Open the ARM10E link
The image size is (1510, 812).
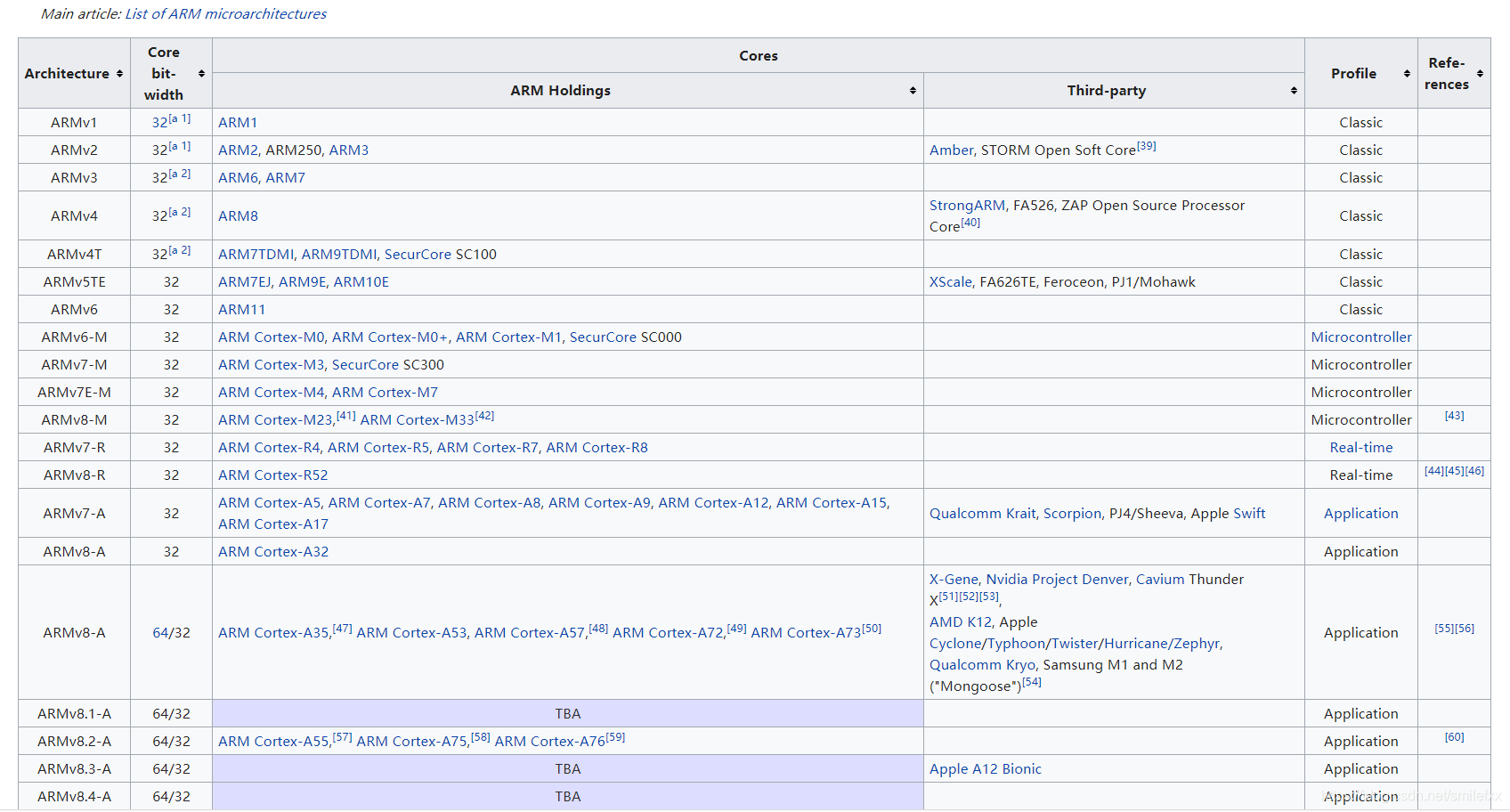click(x=361, y=282)
